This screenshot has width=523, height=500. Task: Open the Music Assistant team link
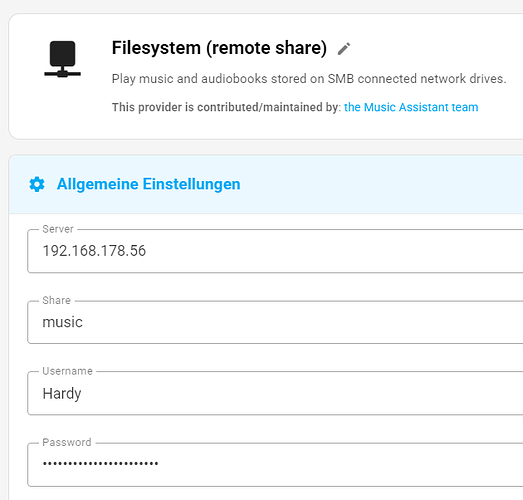[x=411, y=107]
